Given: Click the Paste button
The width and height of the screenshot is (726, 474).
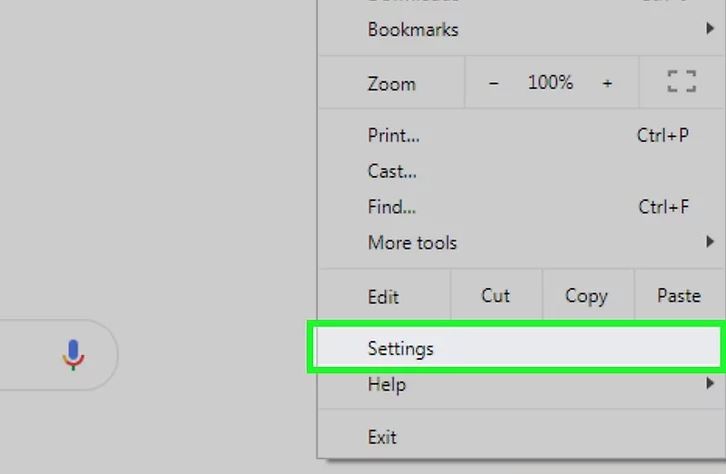Looking at the screenshot, I should pos(679,295).
